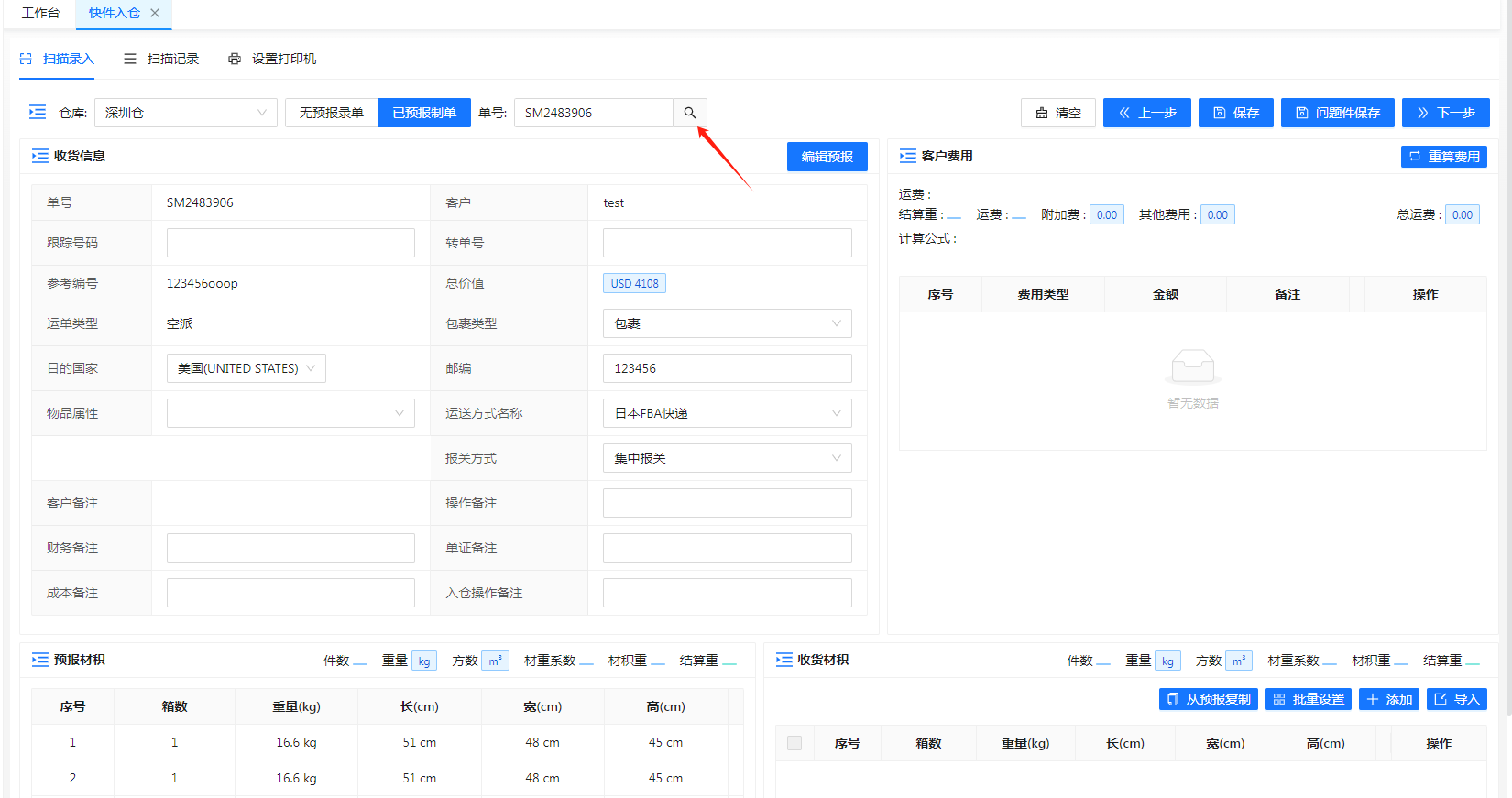Open 运送方式名称 dropdown
The image size is (1512, 798).
click(x=727, y=413)
